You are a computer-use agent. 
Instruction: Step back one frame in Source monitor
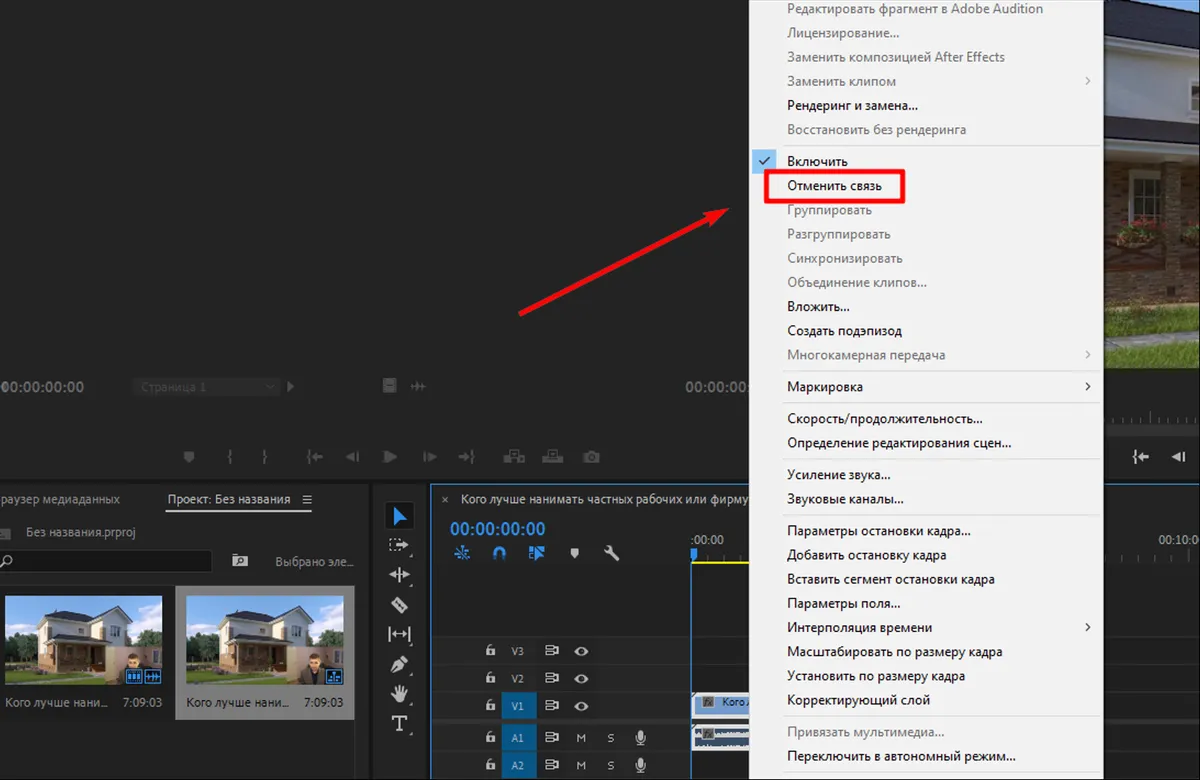352,457
